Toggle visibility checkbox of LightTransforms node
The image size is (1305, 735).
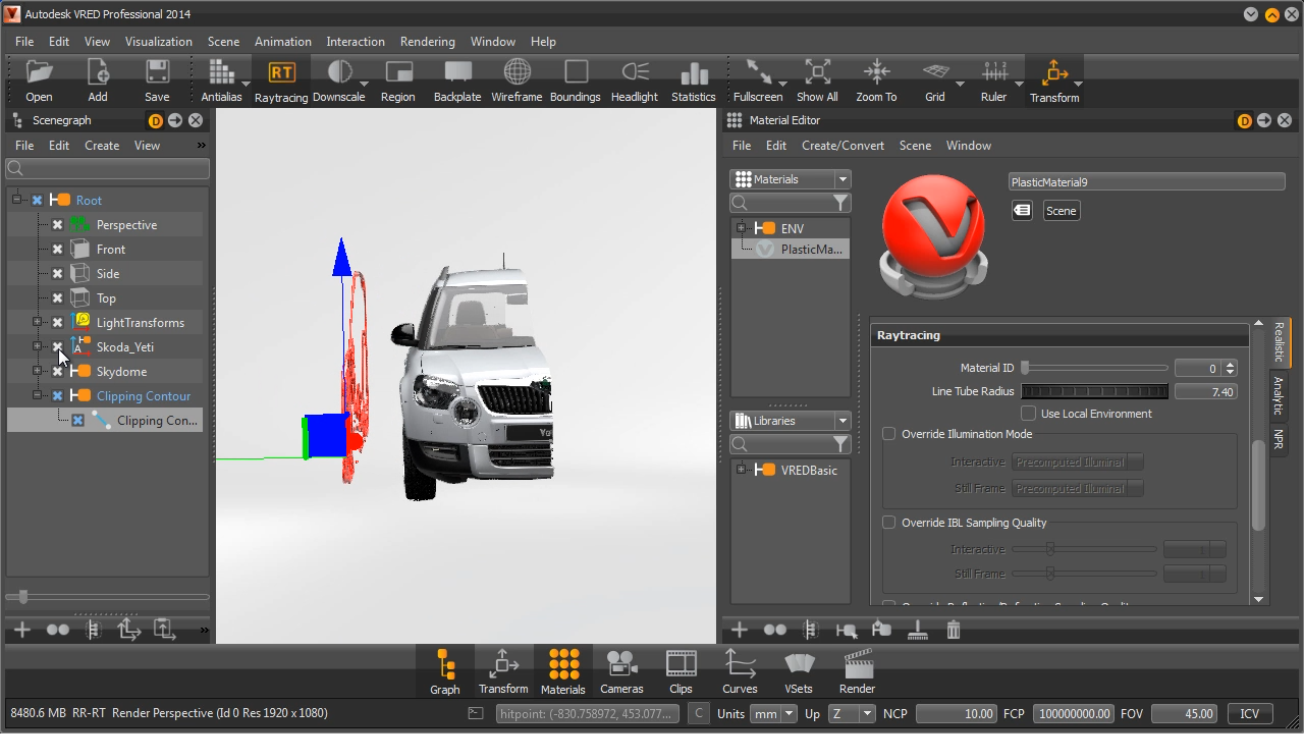pos(57,323)
